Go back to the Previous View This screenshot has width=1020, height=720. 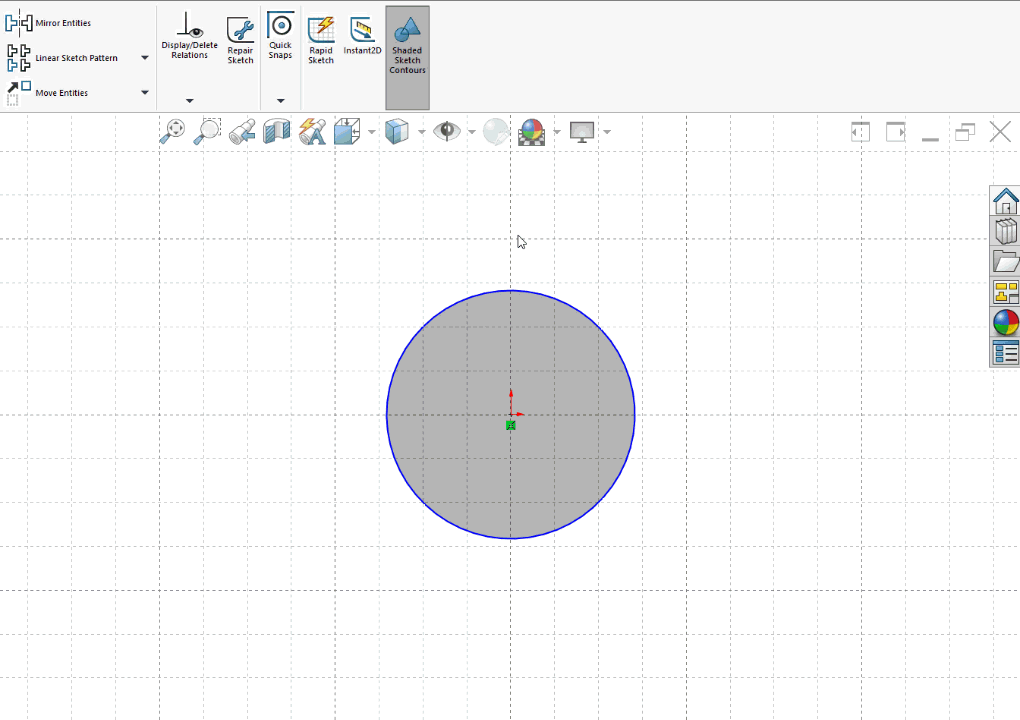(241, 132)
